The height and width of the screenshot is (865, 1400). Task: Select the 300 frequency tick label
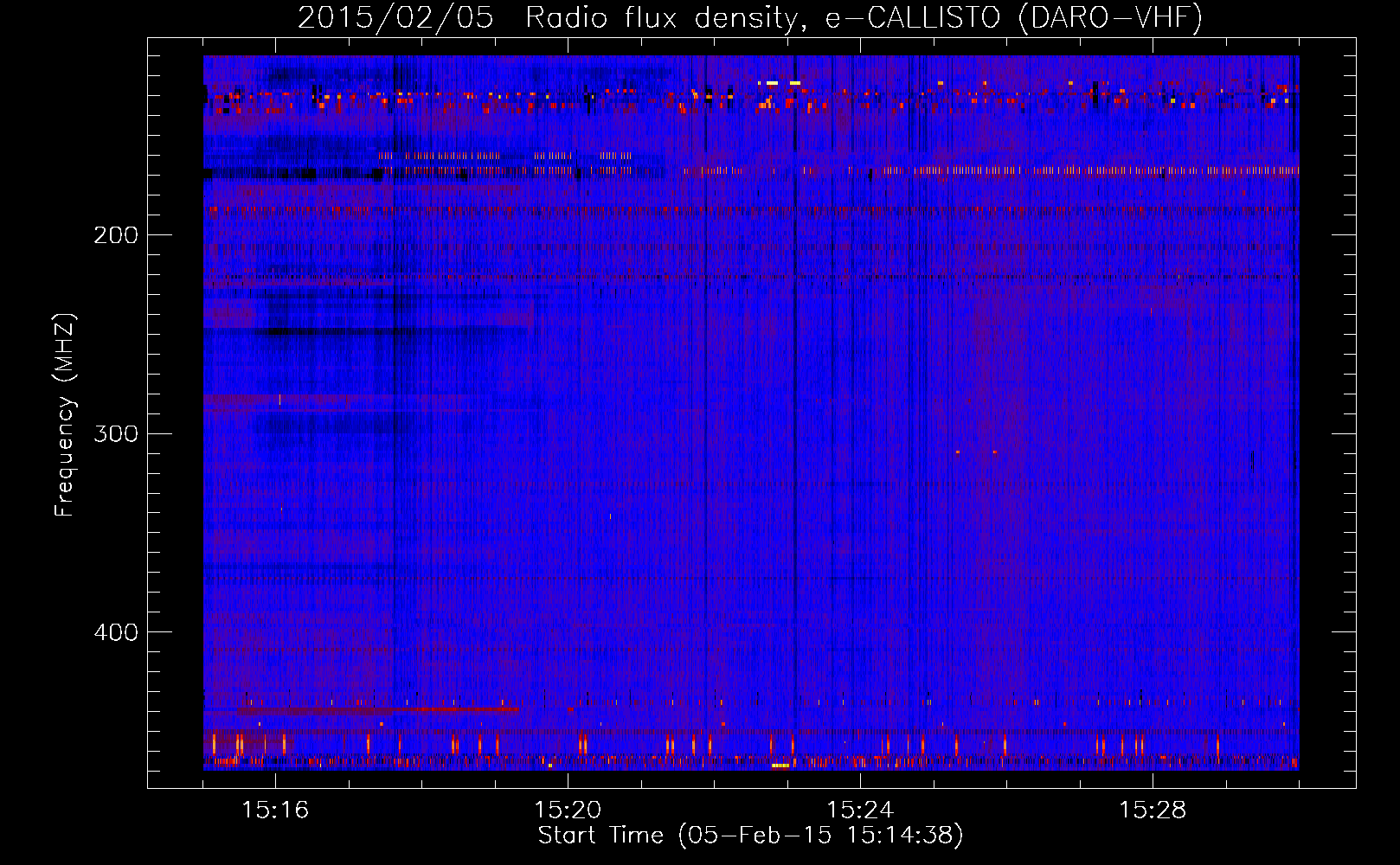[x=116, y=433]
